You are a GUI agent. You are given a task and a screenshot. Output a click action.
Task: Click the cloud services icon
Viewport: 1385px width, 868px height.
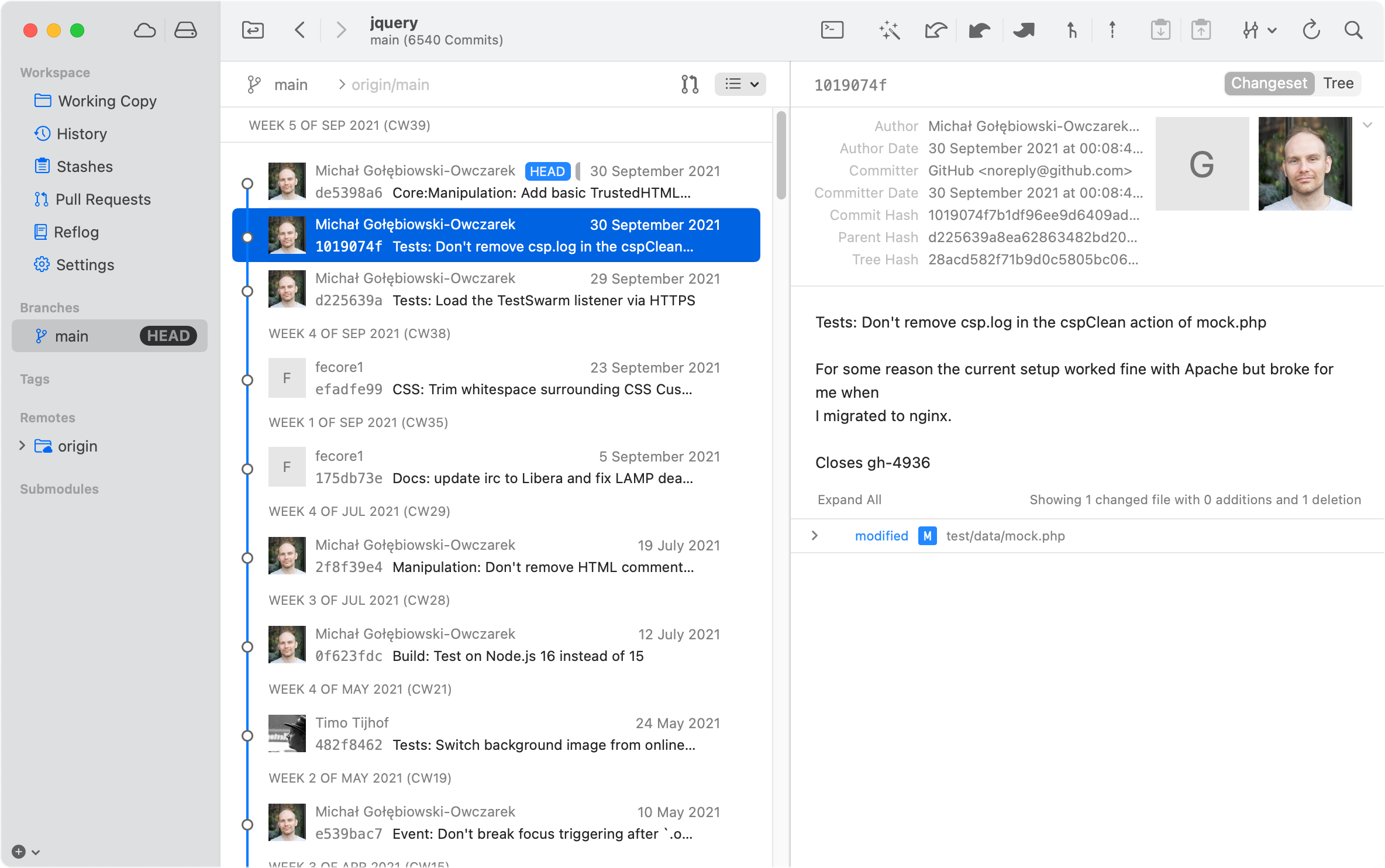[144, 30]
